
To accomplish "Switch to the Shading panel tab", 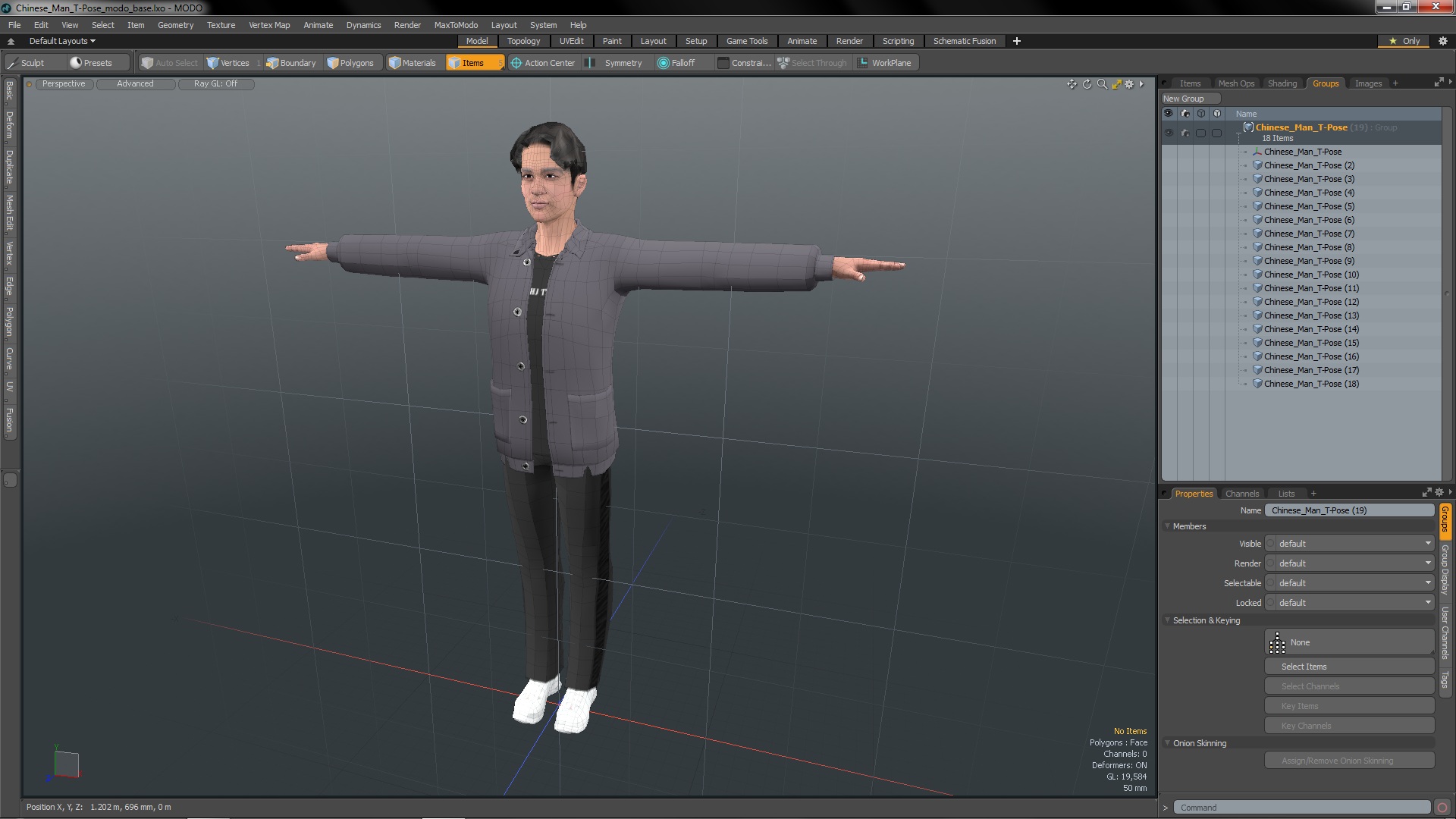I will coord(1282,83).
